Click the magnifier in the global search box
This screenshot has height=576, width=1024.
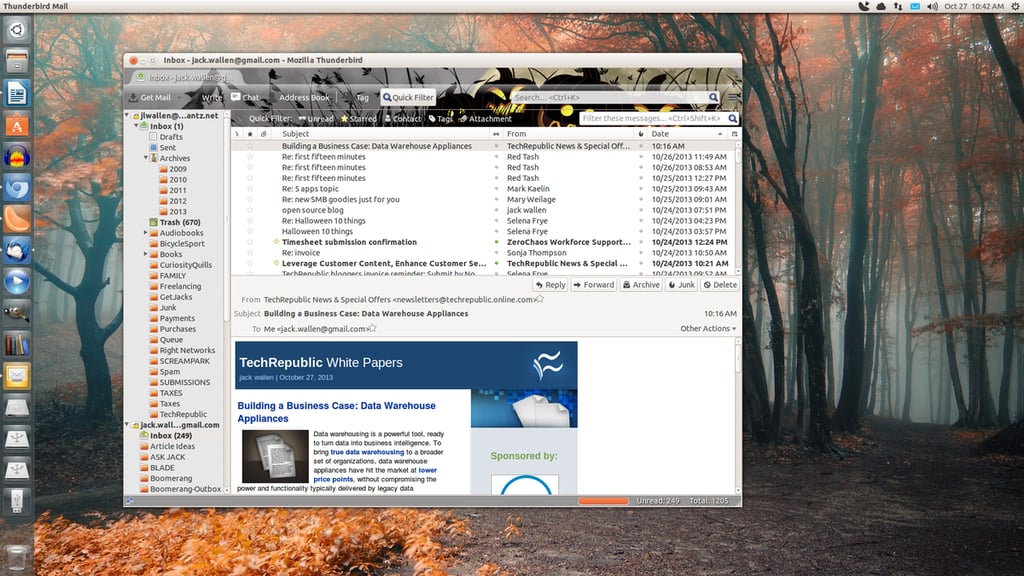coord(713,97)
